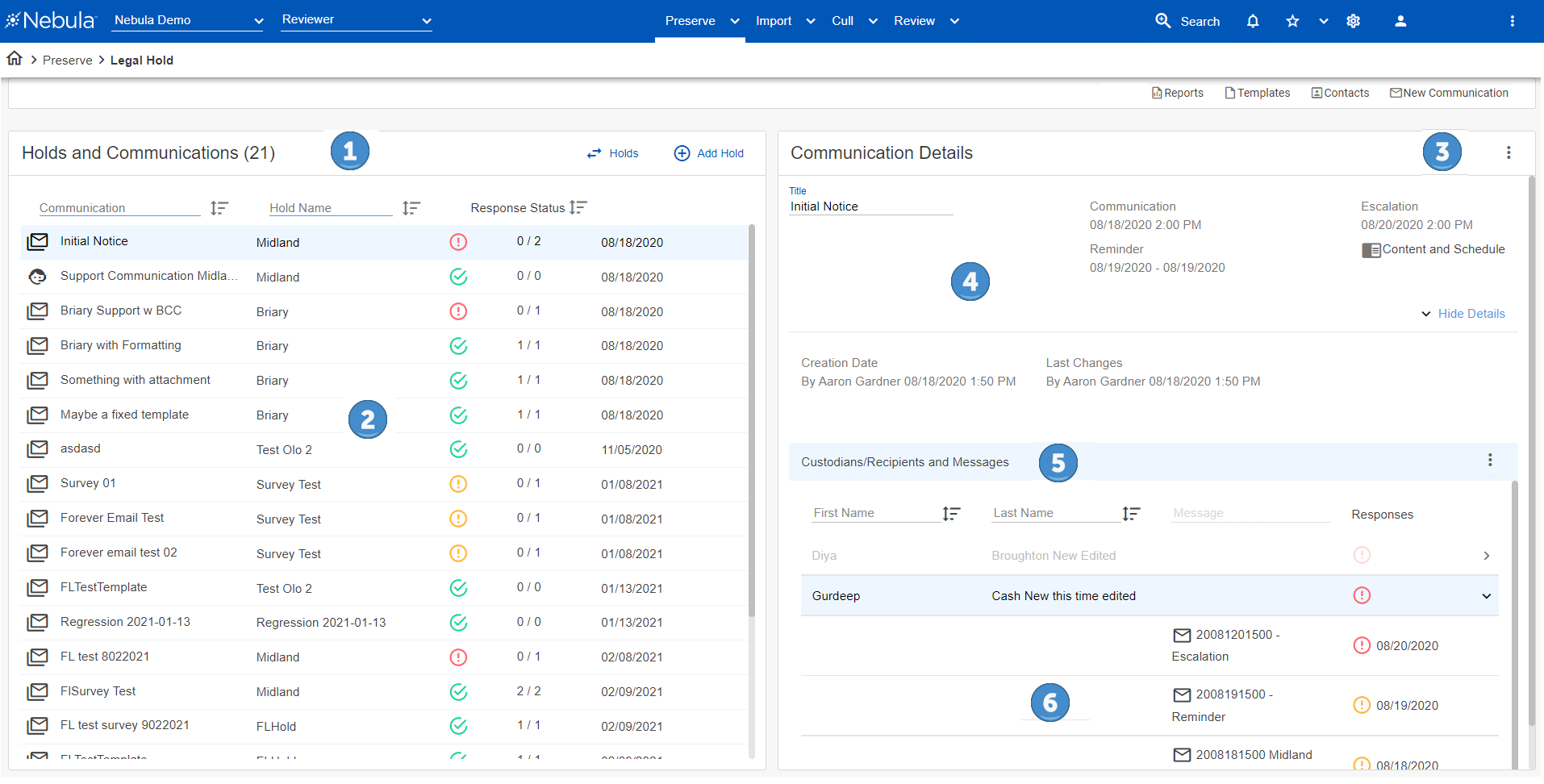This screenshot has height=784, width=1544.
Task: Click New Communication button
Action: pos(1449,93)
